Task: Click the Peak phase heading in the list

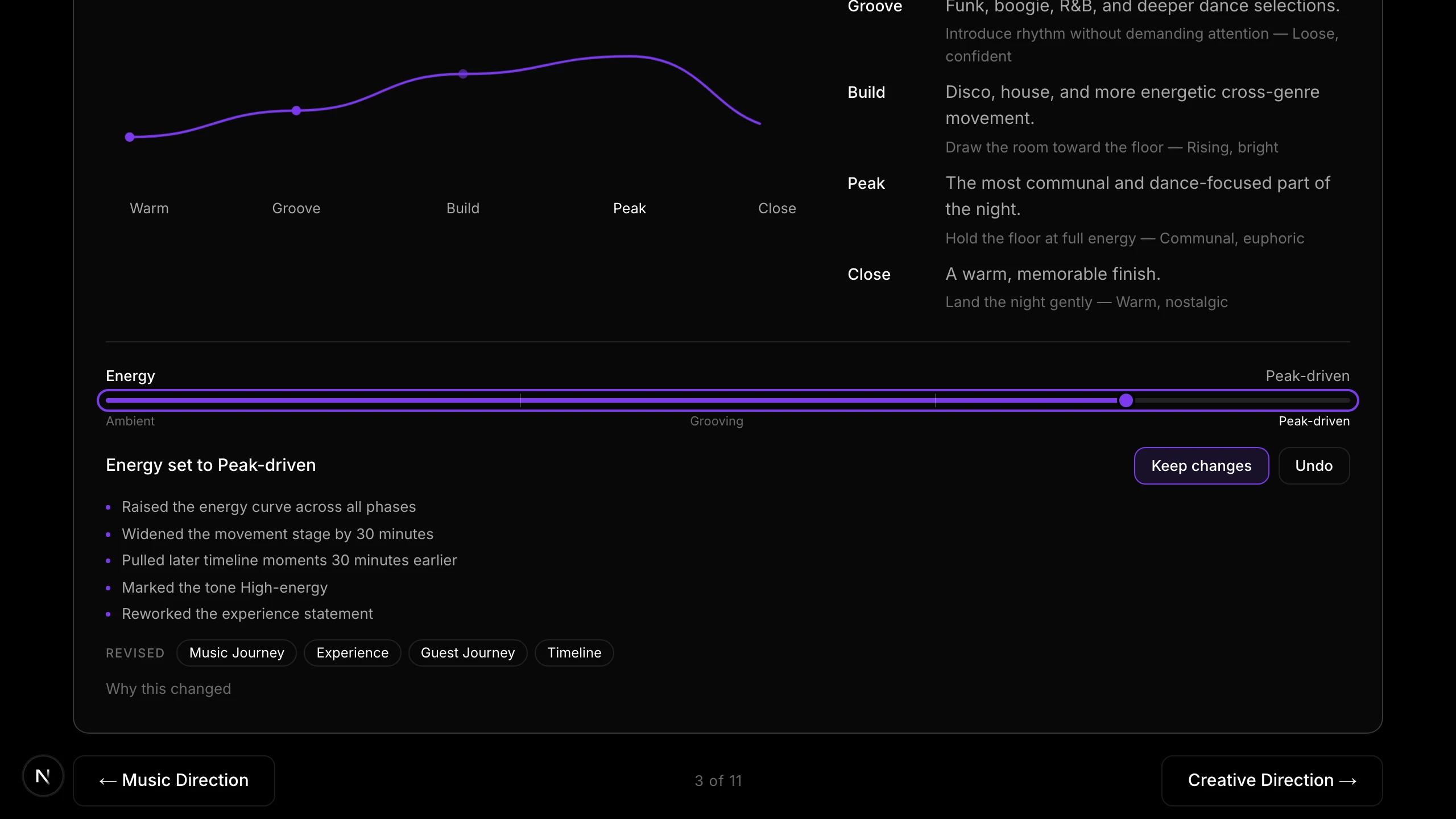Action: click(x=866, y=183)
